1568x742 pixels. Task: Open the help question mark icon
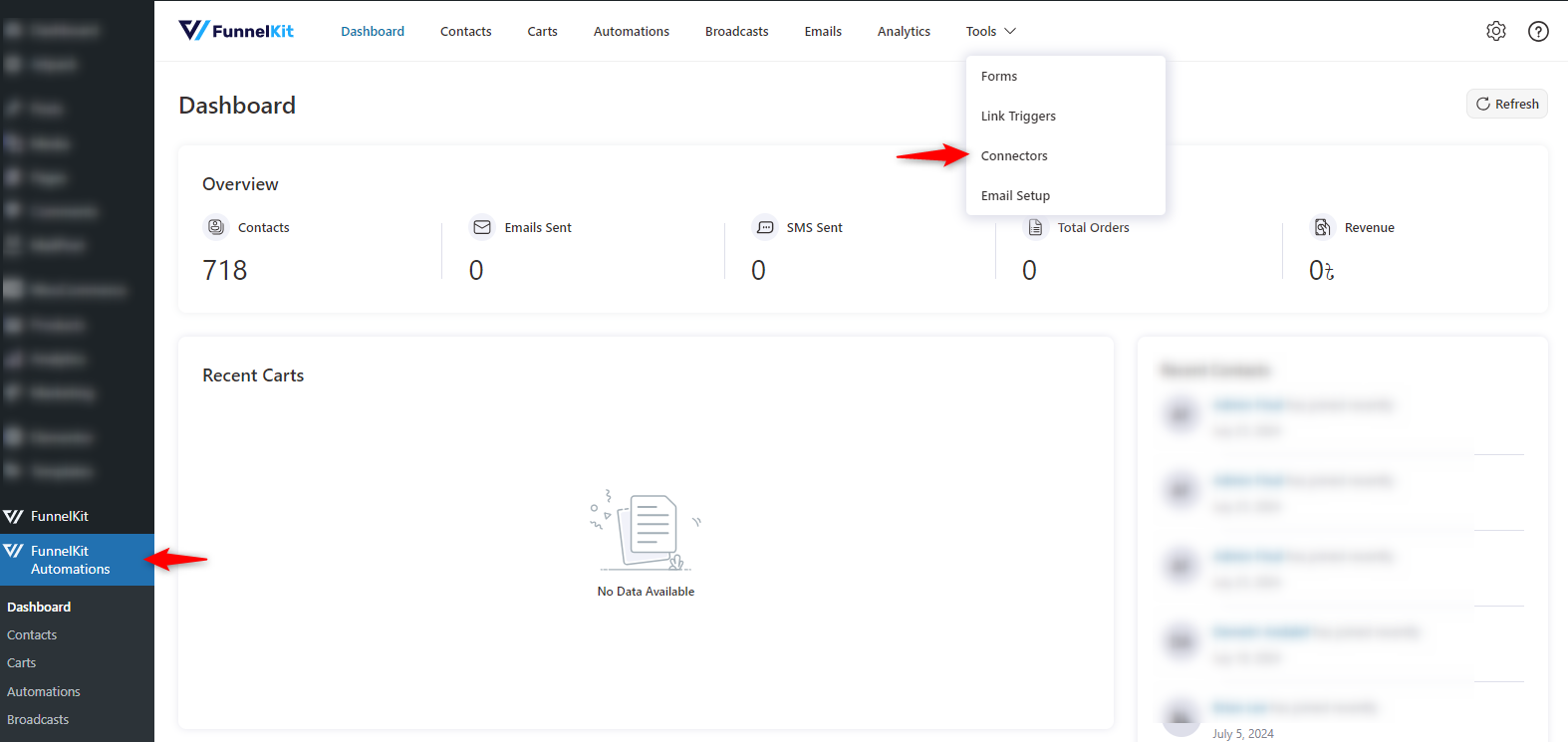pos(1538,31)
